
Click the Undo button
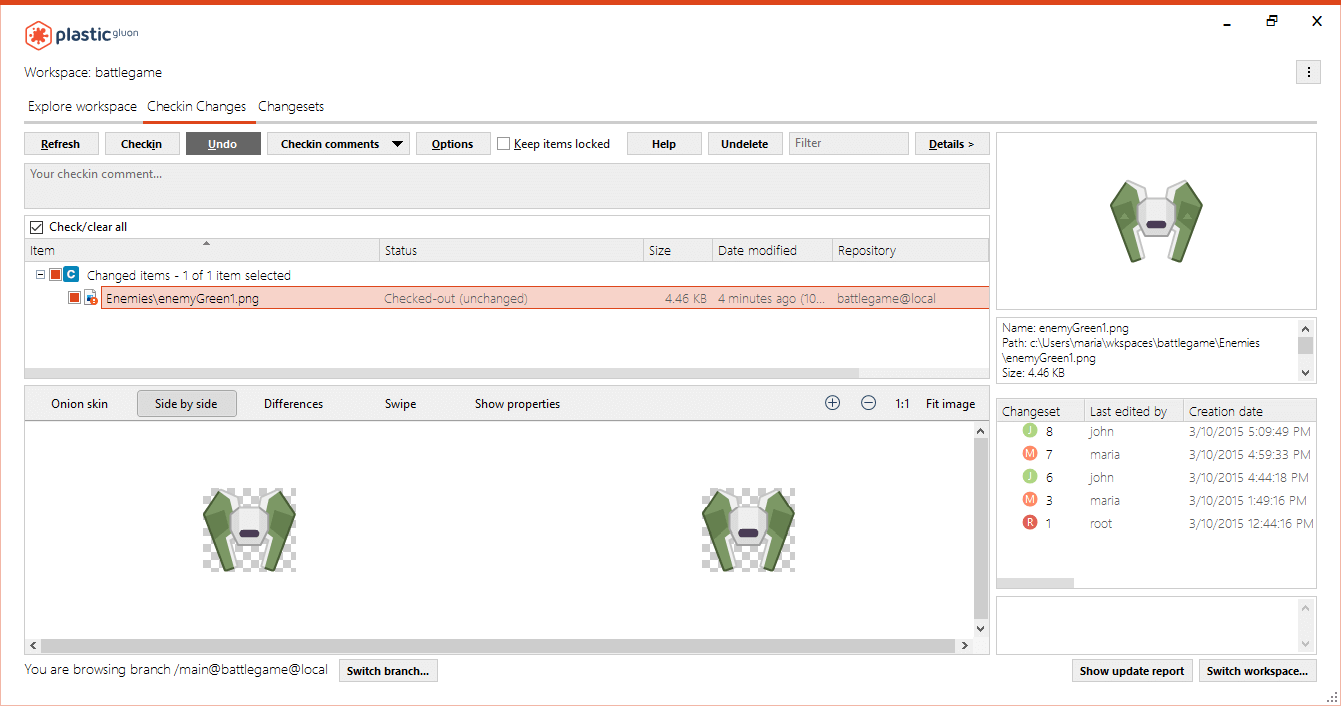[x=223, y=144]
